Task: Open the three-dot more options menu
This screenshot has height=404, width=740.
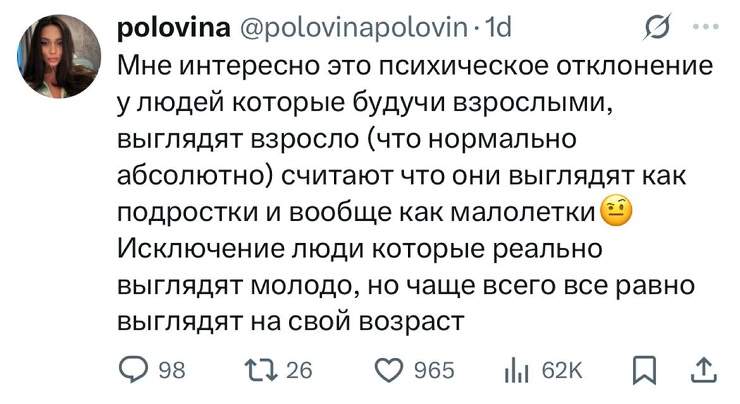Action: coord(706,27)
